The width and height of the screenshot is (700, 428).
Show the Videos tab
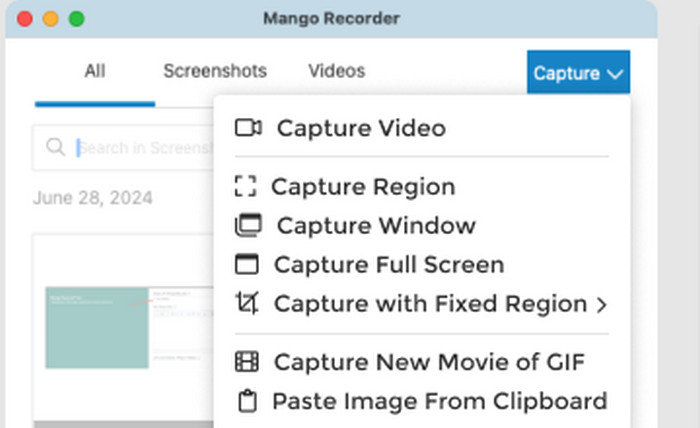click(x=336, y=71)
